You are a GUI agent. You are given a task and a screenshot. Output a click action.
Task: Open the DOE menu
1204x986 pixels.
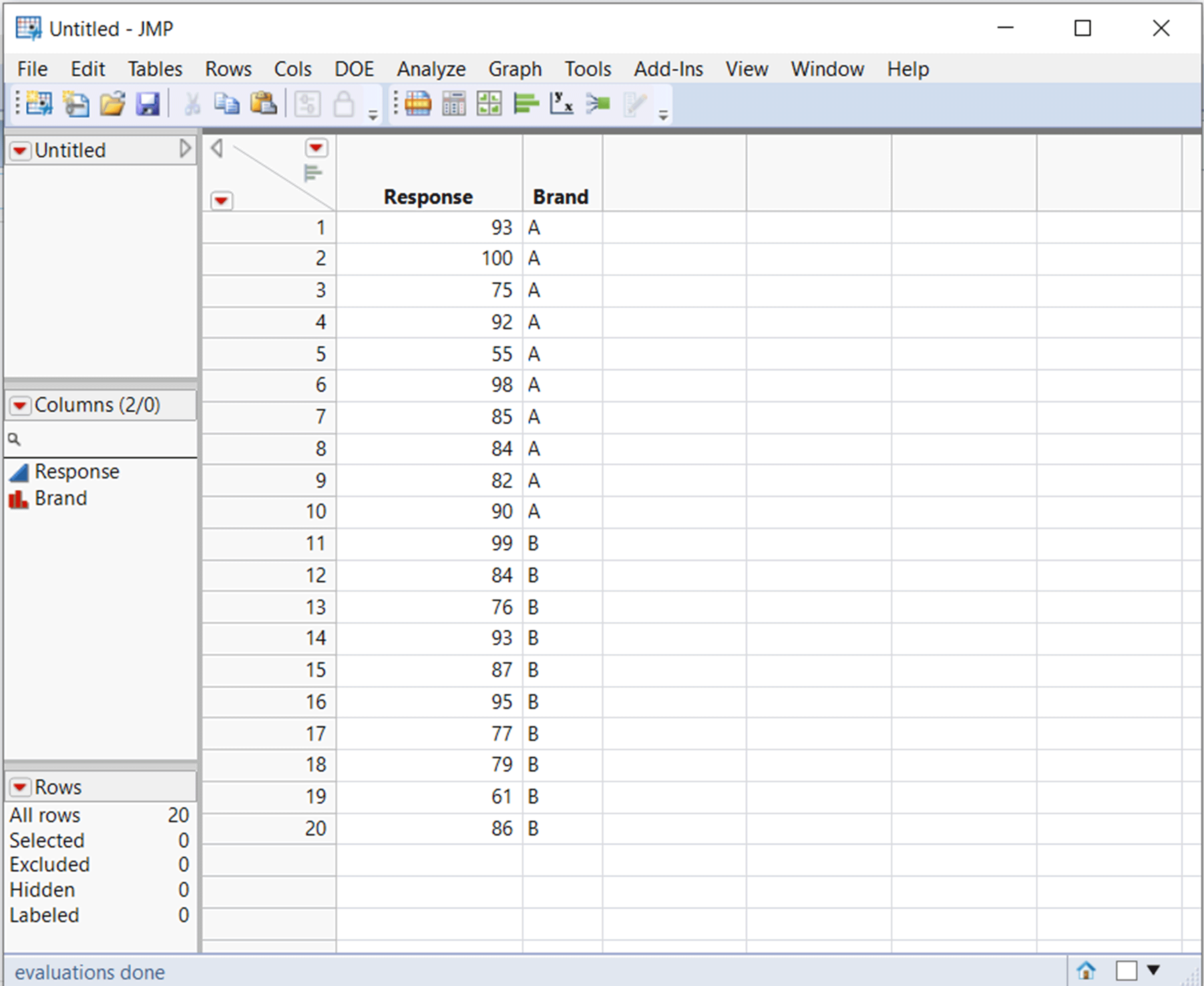[354, 69]
